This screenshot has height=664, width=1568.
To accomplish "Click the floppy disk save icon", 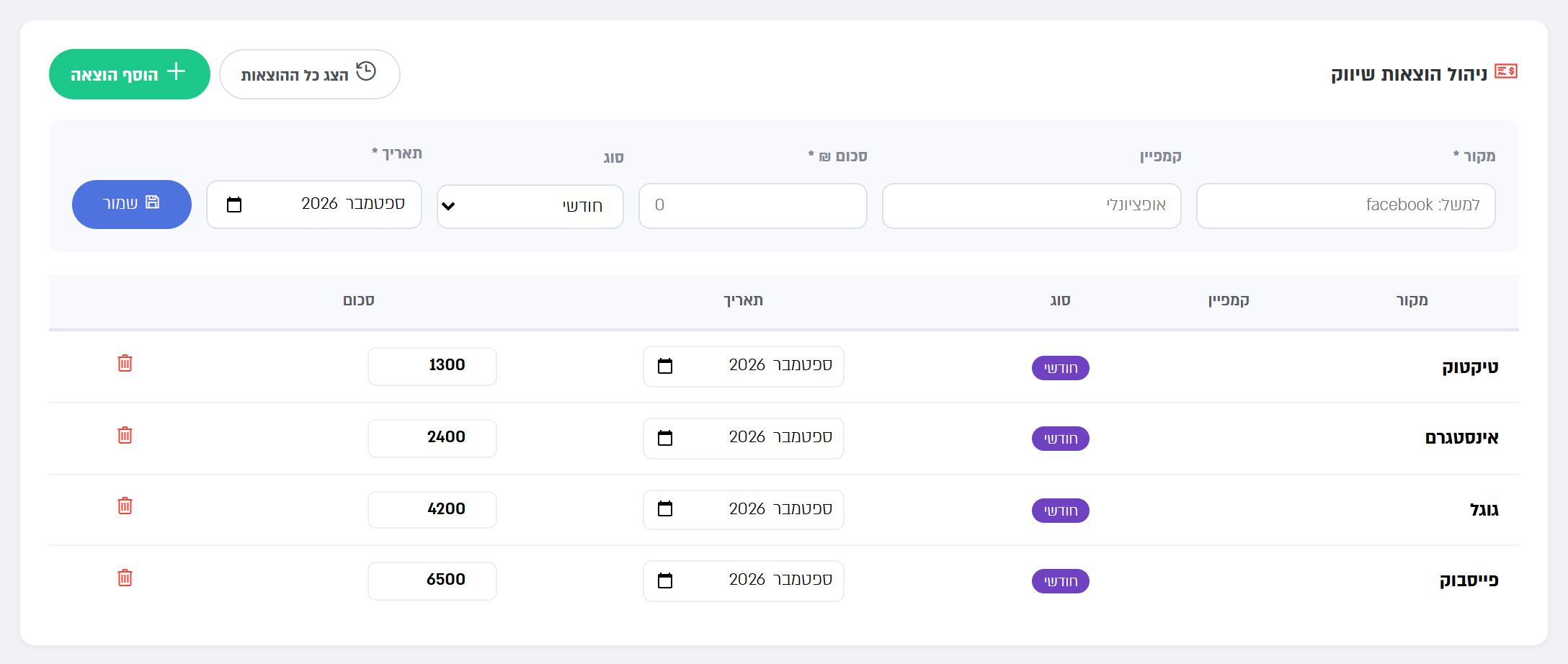I will (153, 202).
